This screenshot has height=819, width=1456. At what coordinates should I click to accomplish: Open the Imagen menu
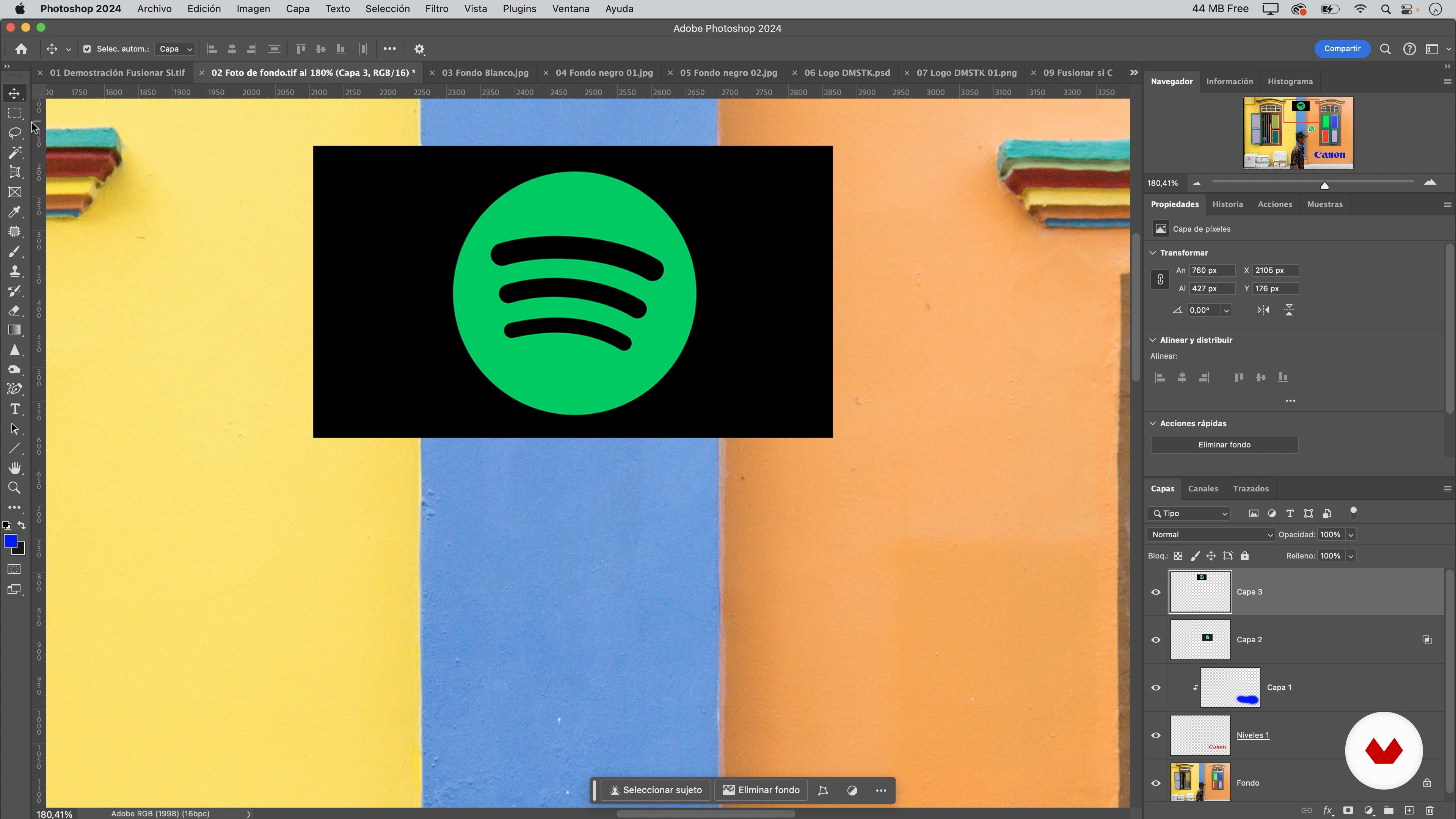click(253, 9)
